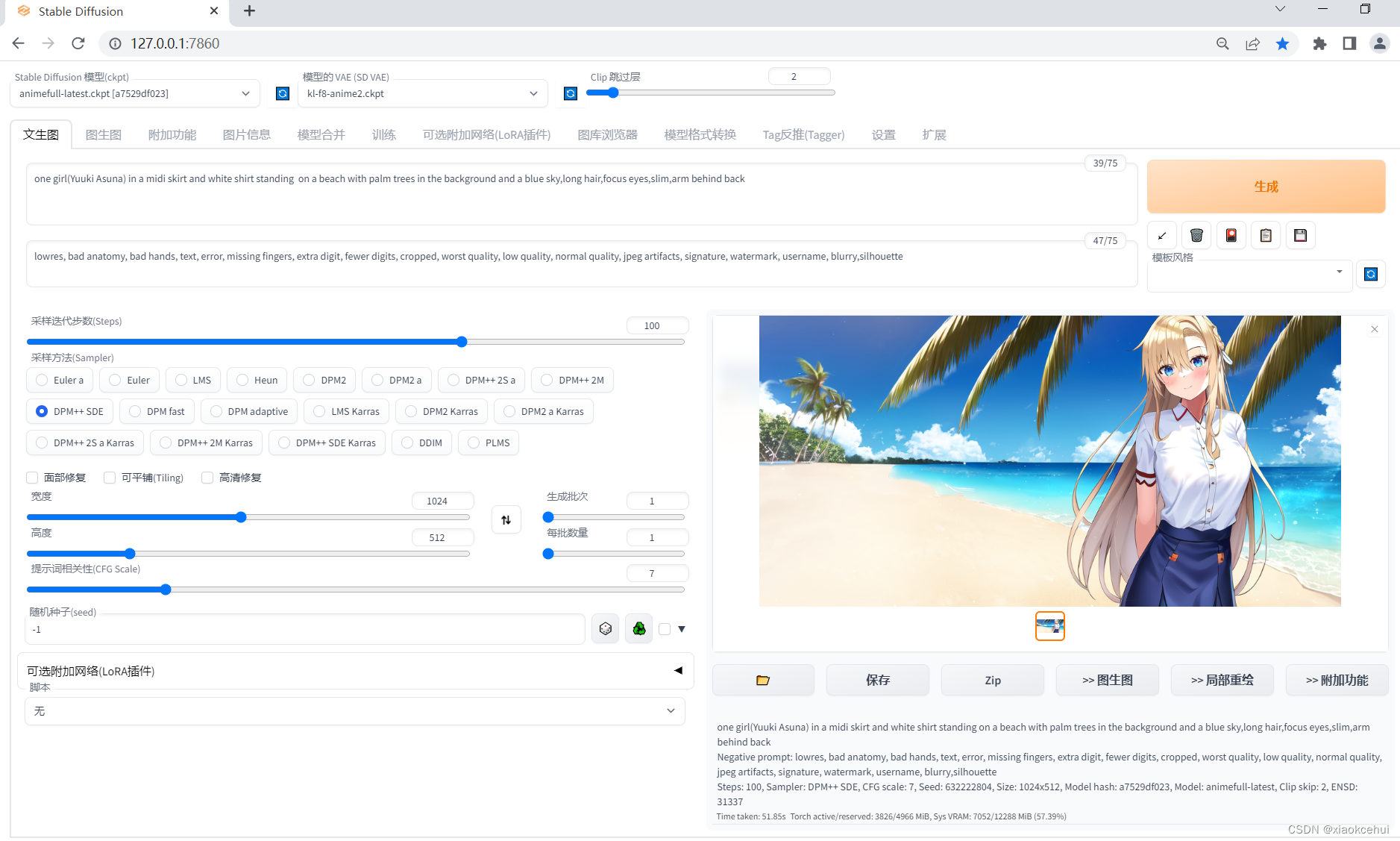Switch to the 图片信息 tab
The image size is (1400, 841).
247,134
